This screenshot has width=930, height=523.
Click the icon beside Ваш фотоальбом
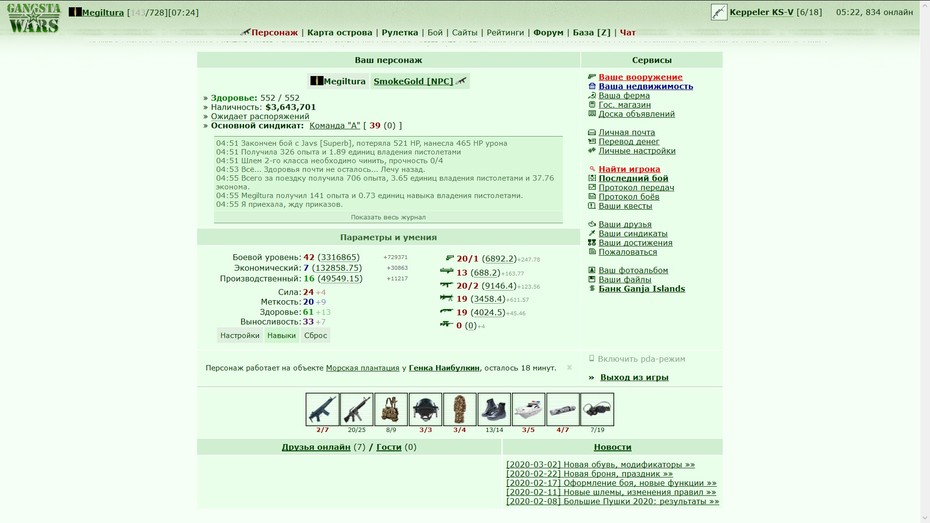(x=591, y=270)
